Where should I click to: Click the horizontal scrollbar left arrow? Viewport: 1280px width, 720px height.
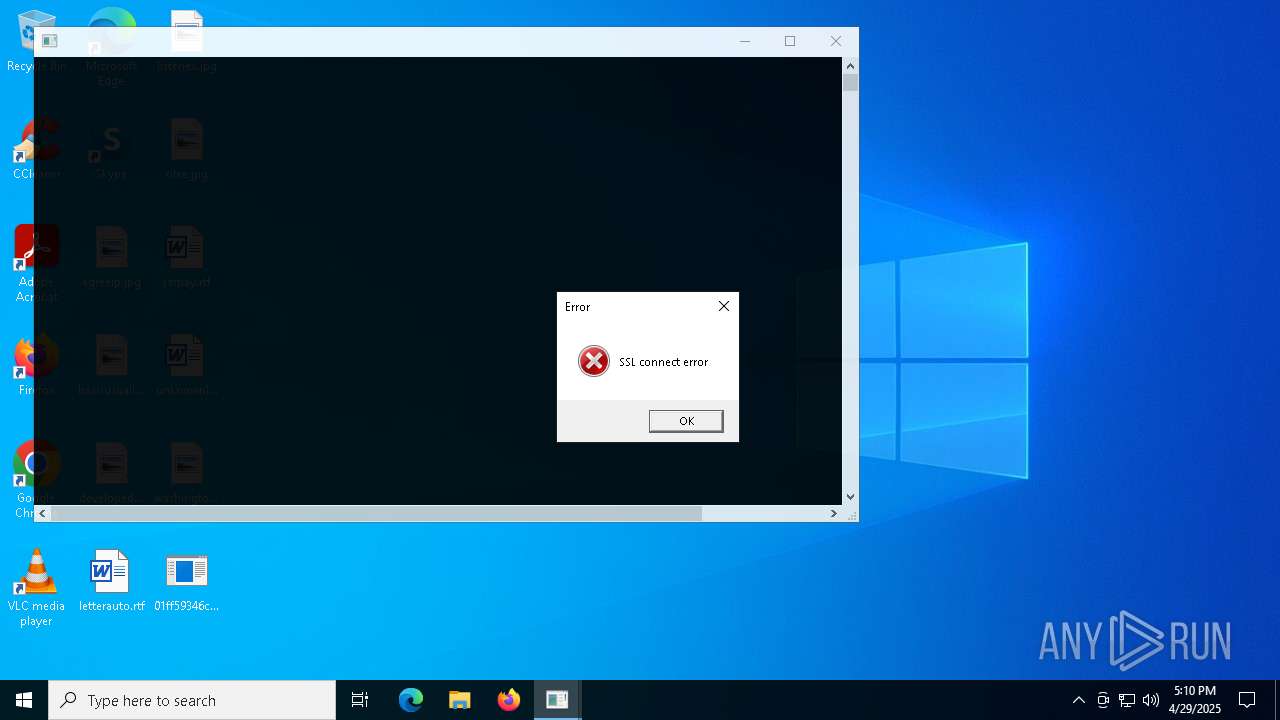click(42, 513)
